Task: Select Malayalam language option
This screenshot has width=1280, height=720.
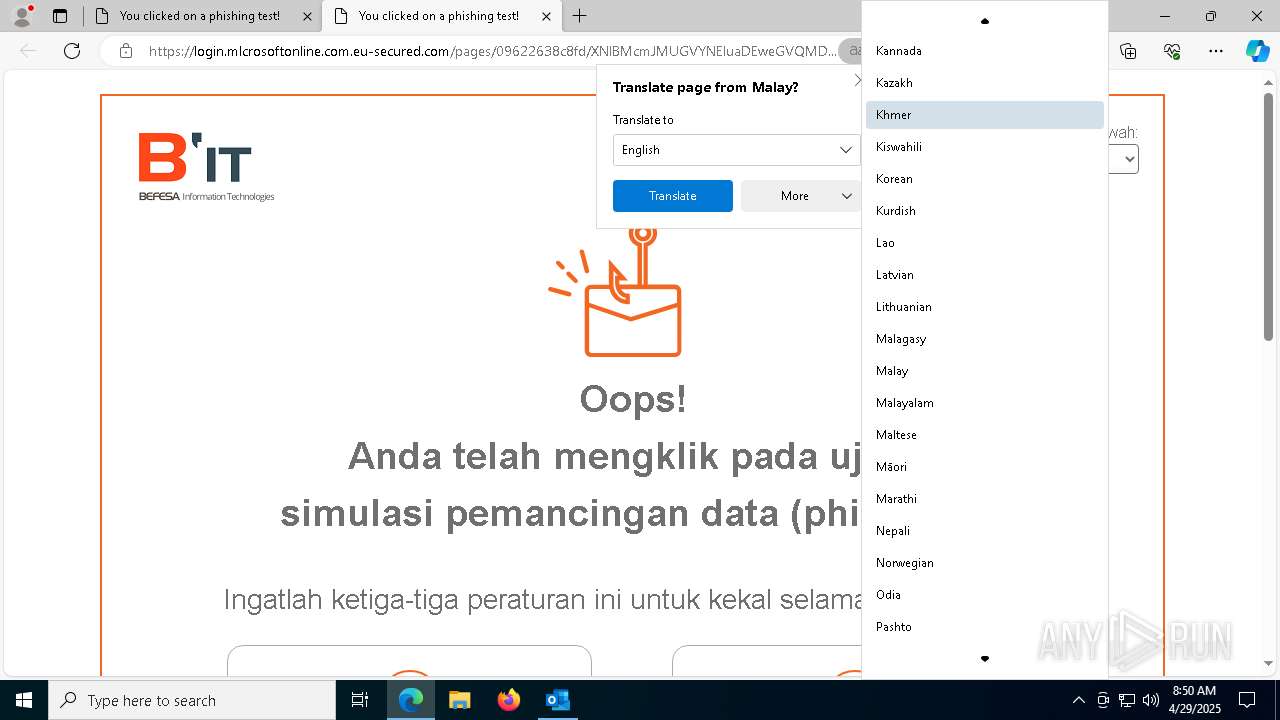Action: 985,403
